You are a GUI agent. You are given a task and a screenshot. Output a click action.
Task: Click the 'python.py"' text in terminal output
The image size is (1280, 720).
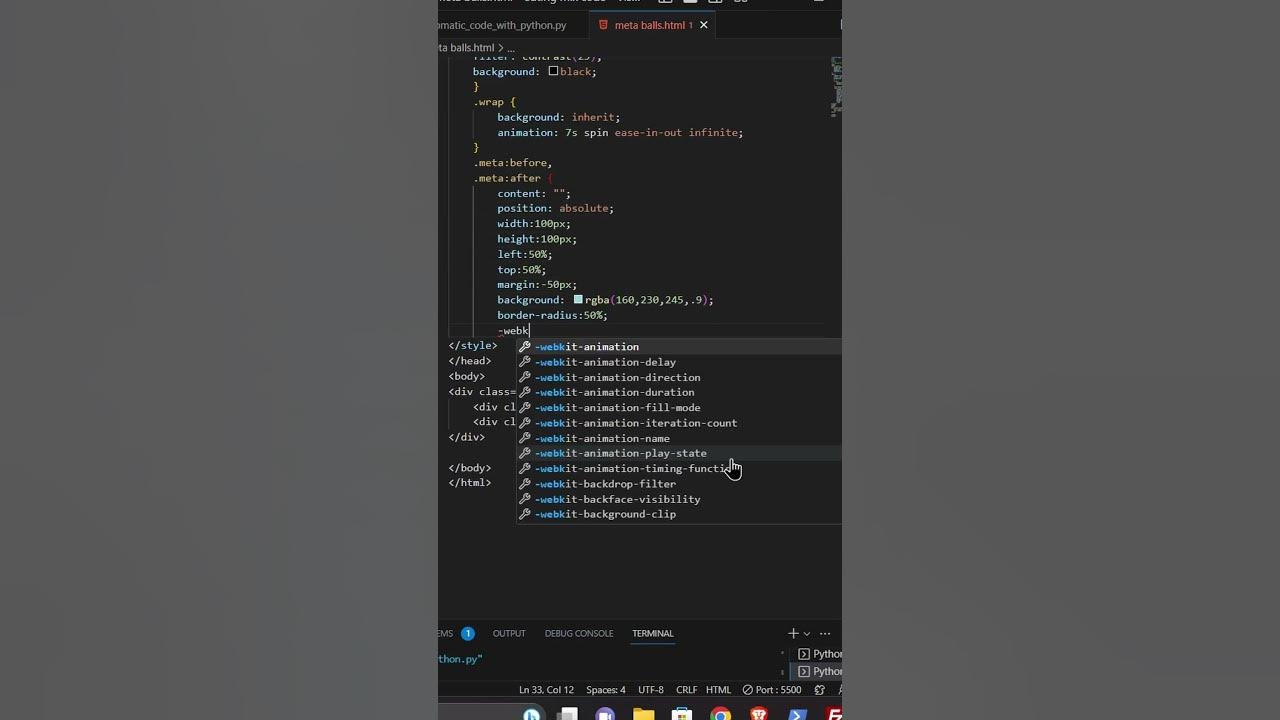coord(460,659)
